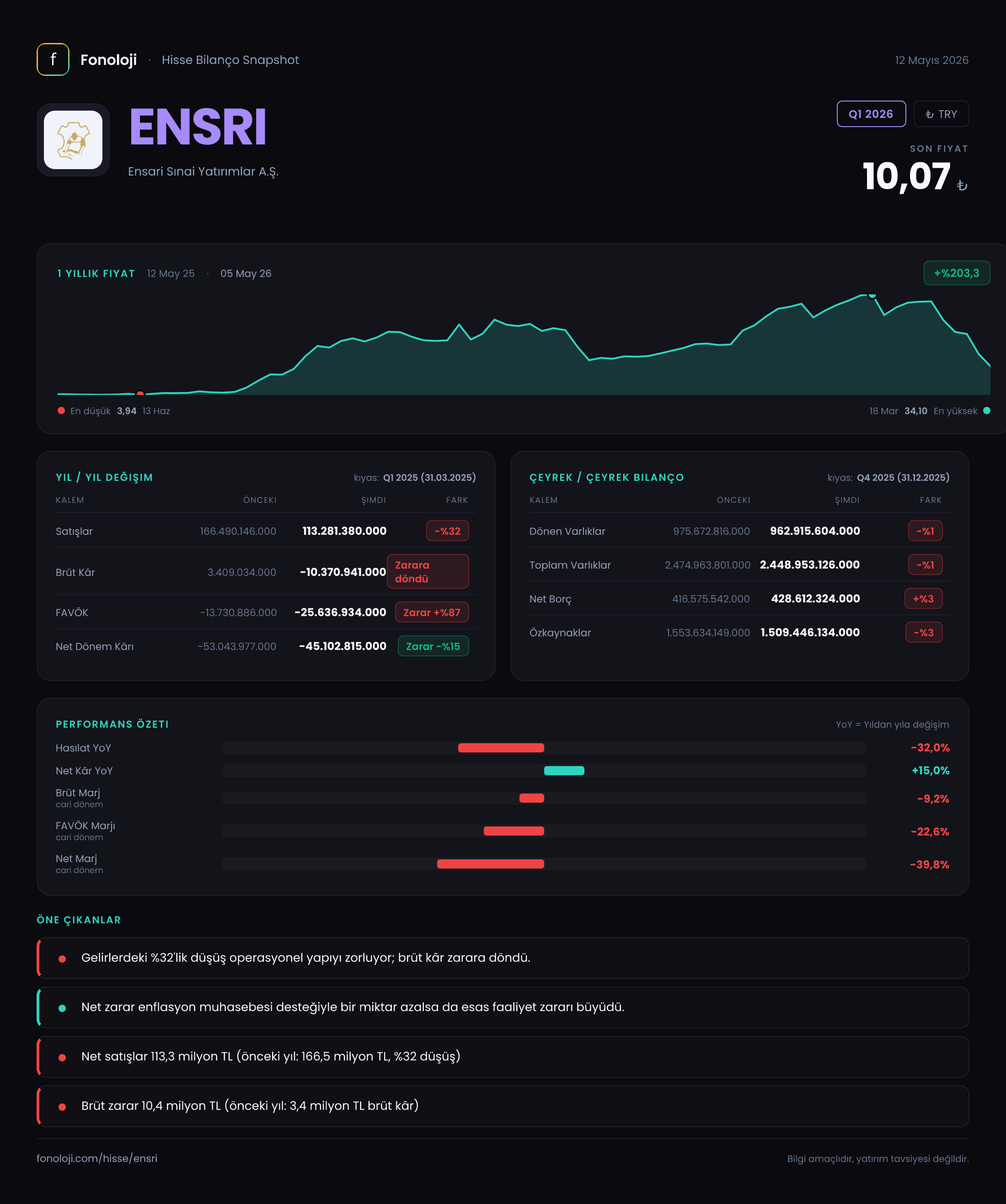Click the 34,10 highest price value
Image resolution: width=1006 pixels, height=1204 pixels.
pyautogui.click(x=915, y=411)
